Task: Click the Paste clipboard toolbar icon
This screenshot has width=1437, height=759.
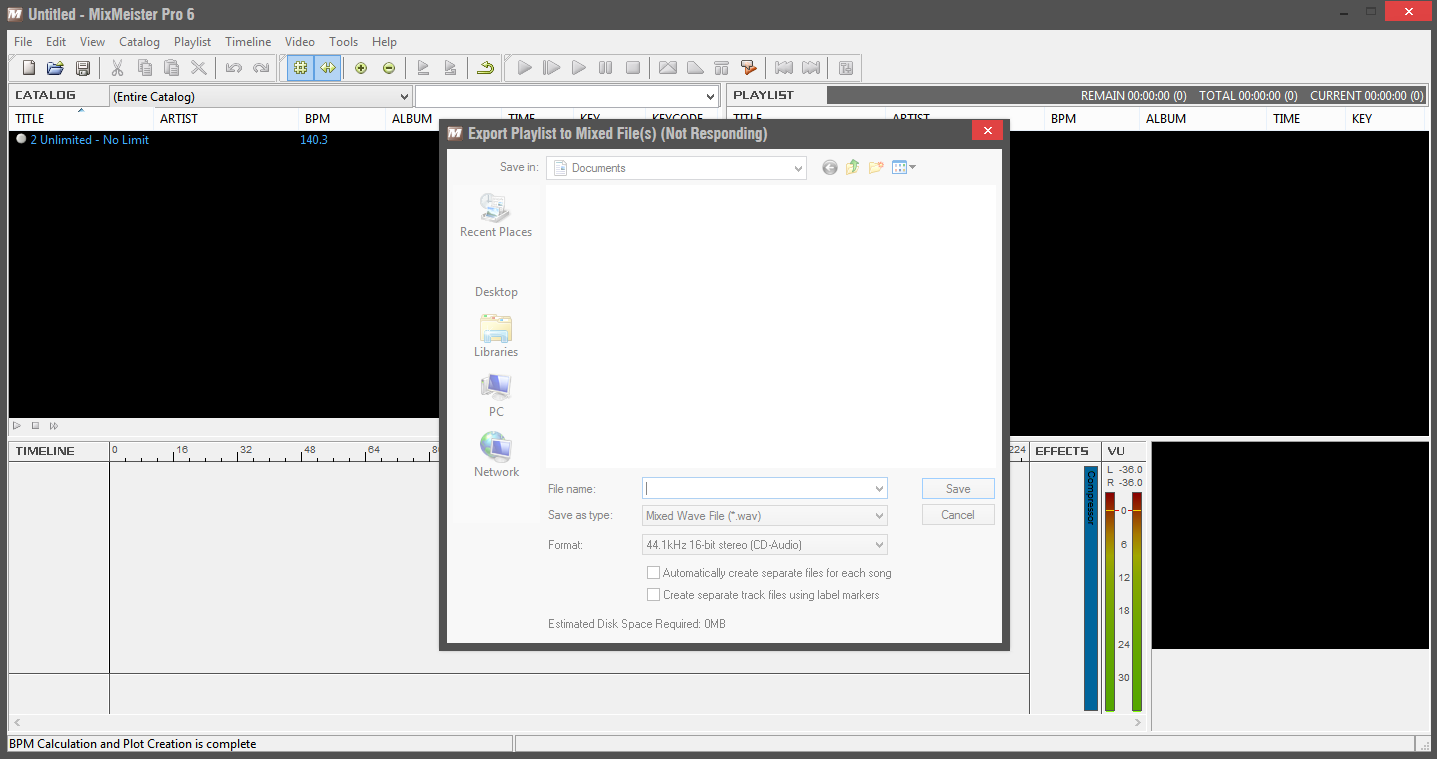Action: [x=172, y=68]
